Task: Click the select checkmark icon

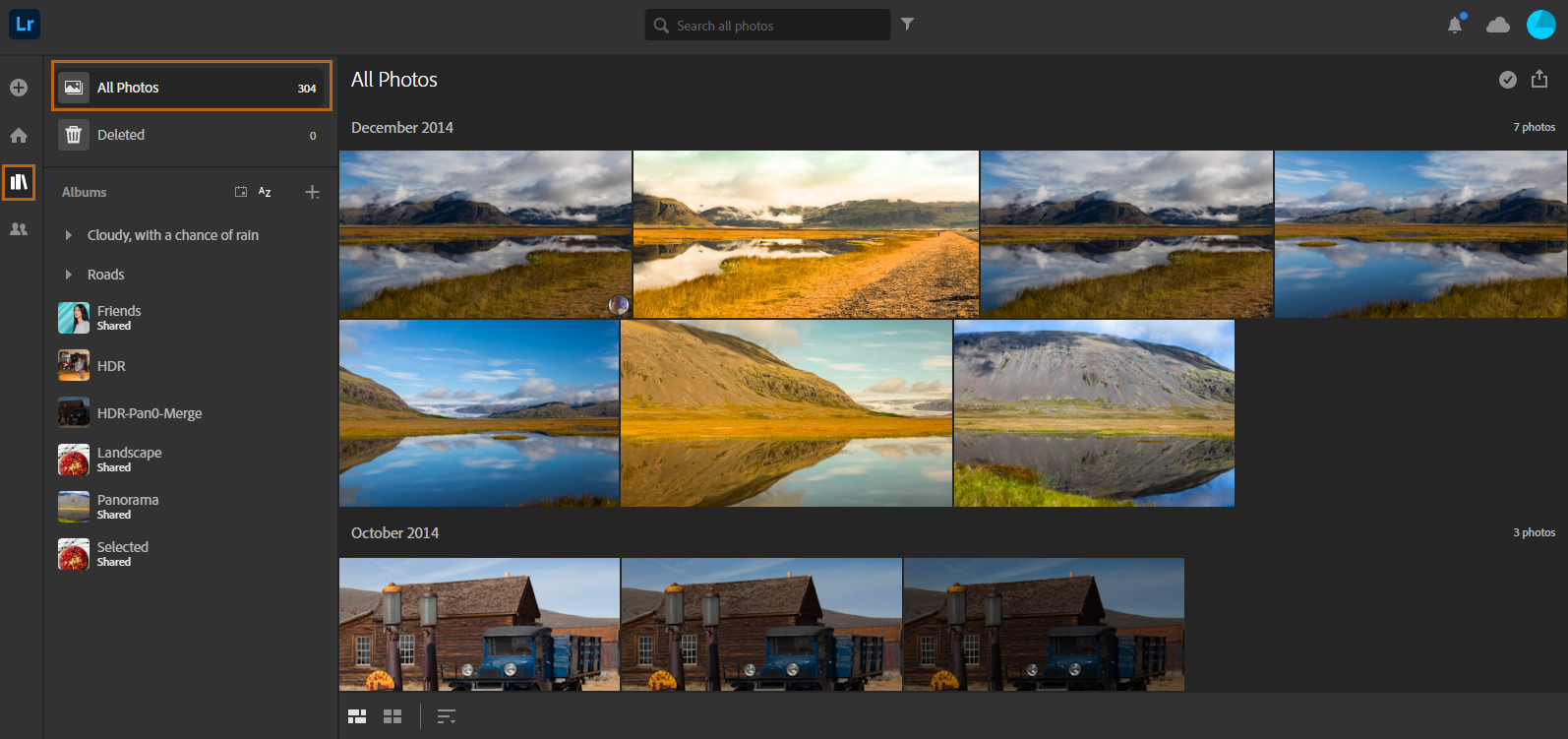Action: pos(1507,80)
